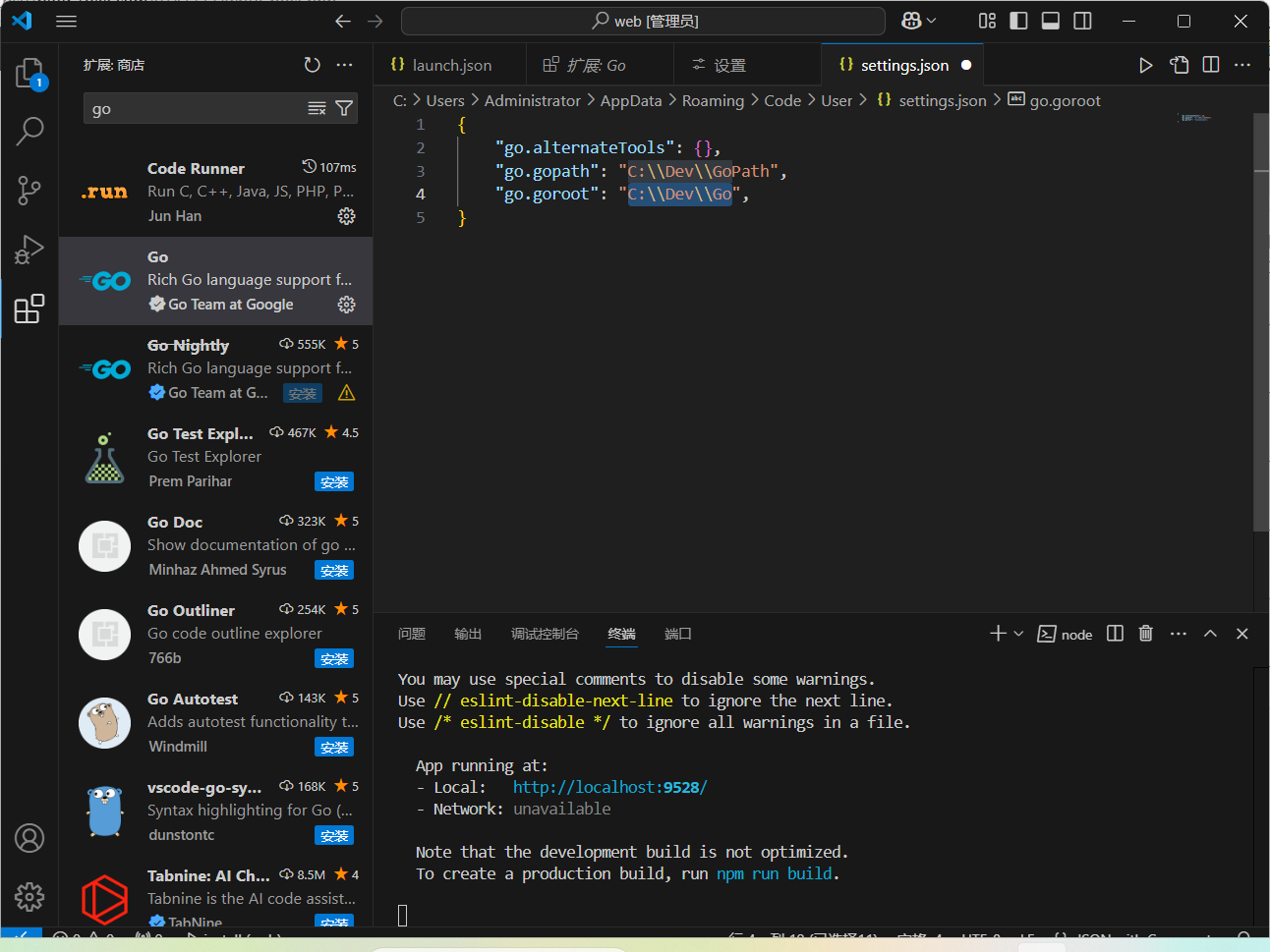The image size is (1270, 952).
Task: Open the Customize Layout icon
Action: (x=987, y=21)
